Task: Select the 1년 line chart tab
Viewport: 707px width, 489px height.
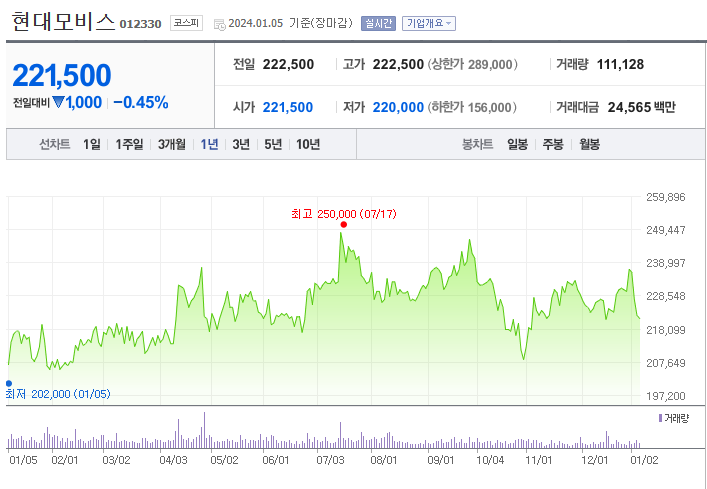Action: click(x=209, y=144)
